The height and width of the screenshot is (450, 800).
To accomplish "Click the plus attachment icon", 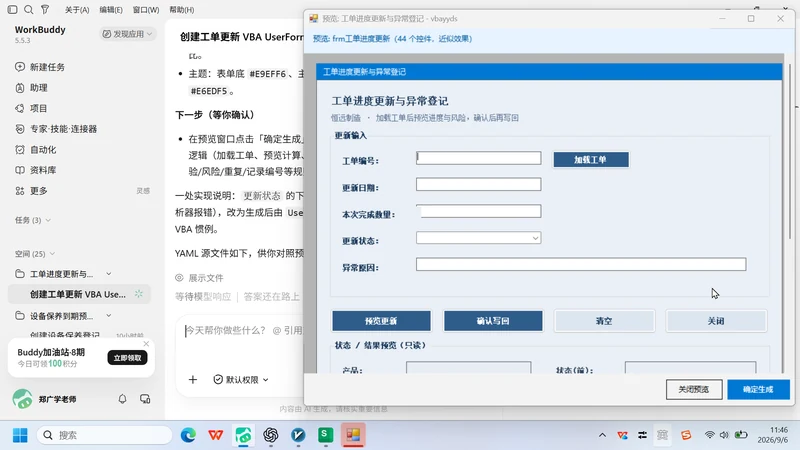I will tap(193, 380).
